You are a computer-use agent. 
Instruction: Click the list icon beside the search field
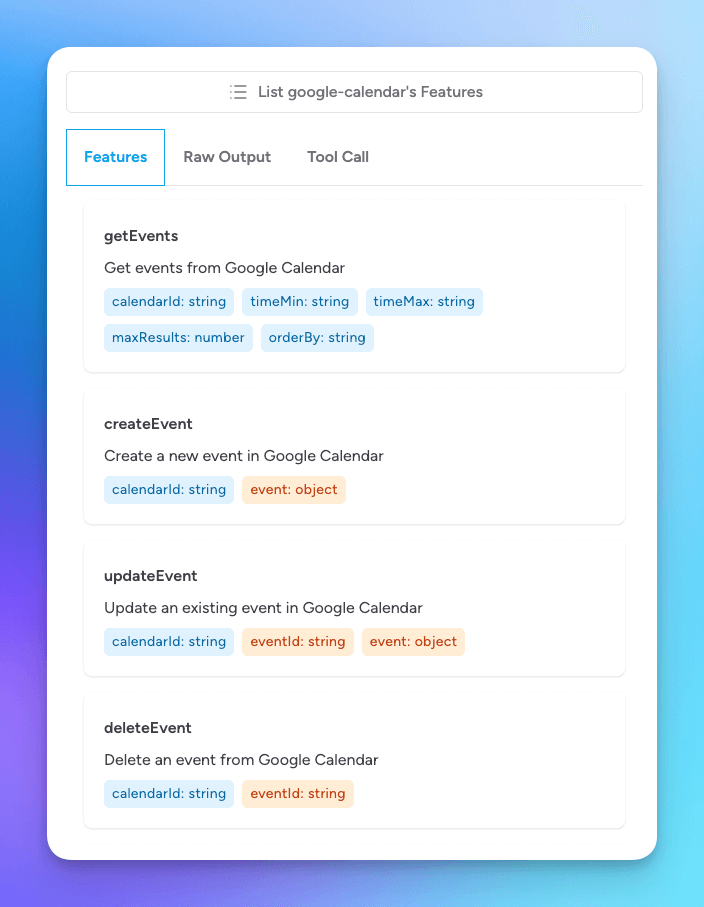238,91
